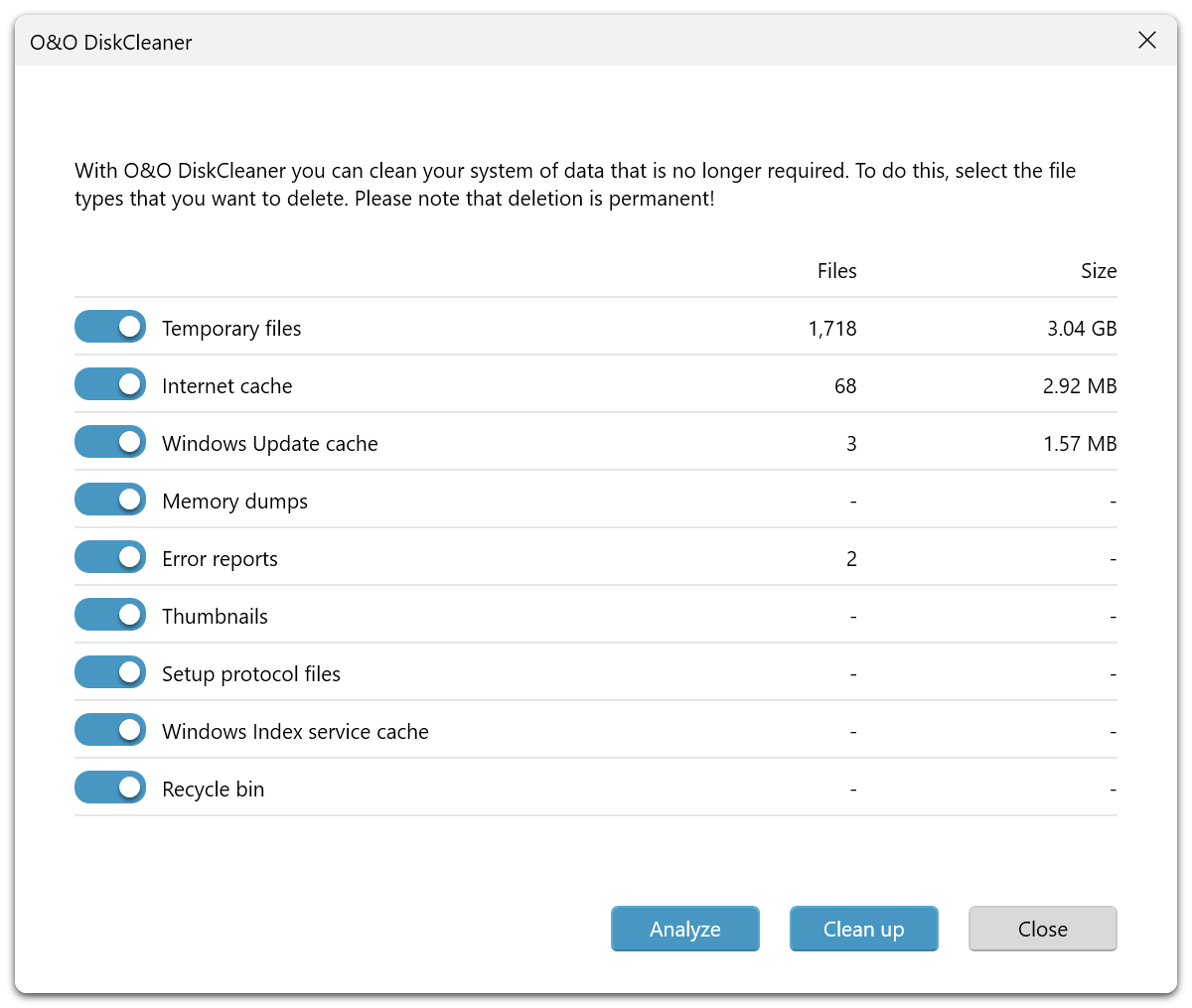Toggle the Windows Update cache switch
This screenshot has width=1192, height=1008.
(110, 442)
